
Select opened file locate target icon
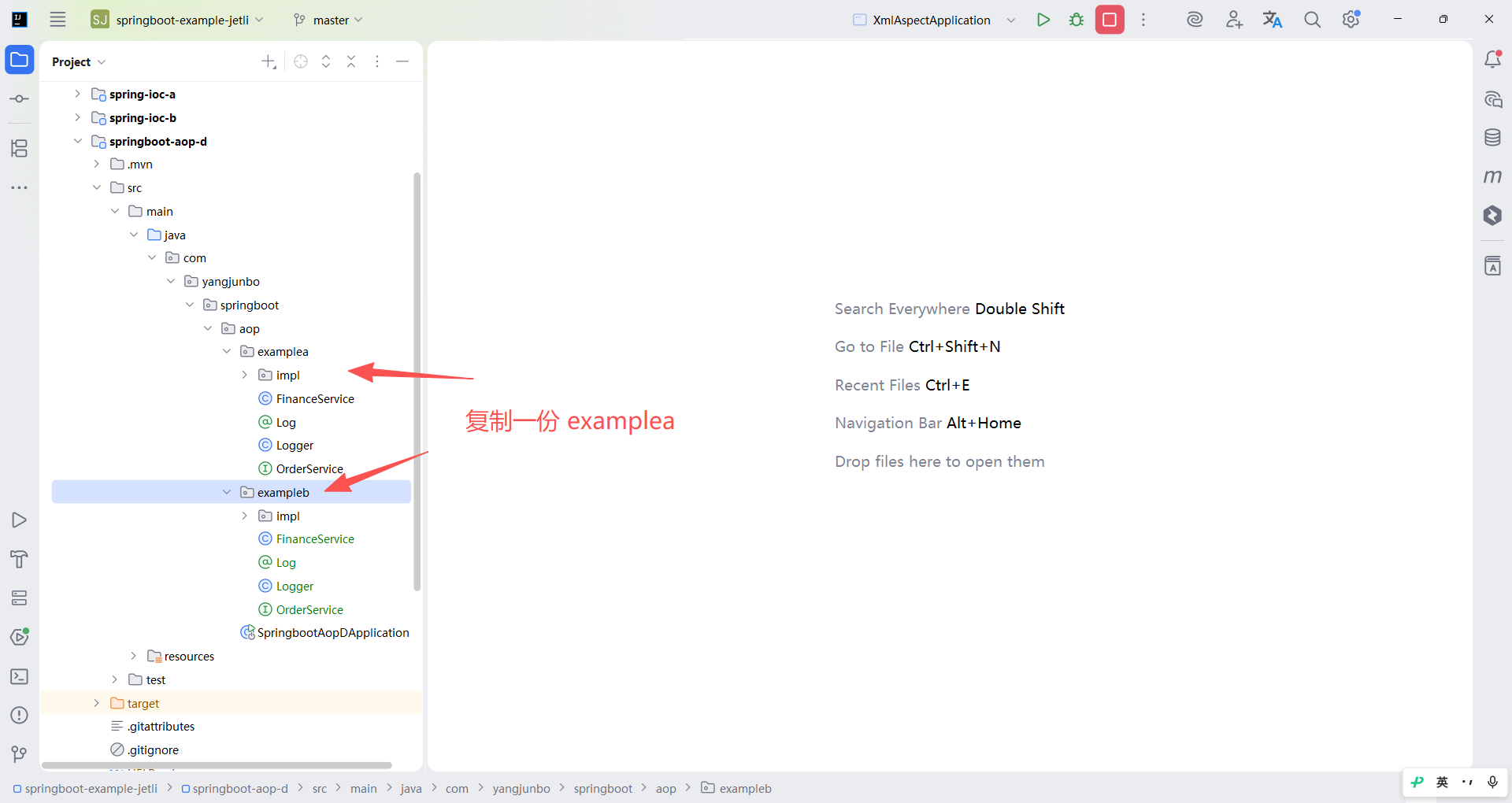tap(301, 61)
